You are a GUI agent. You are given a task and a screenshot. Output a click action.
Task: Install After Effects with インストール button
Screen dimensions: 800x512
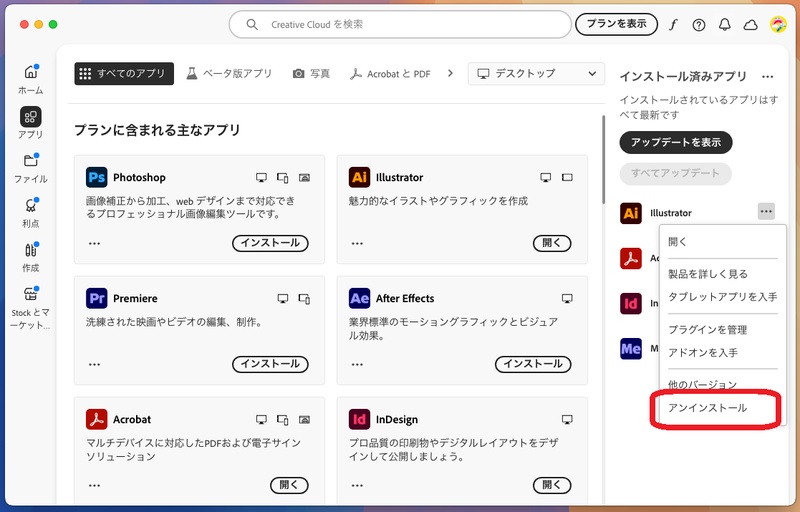533,364
